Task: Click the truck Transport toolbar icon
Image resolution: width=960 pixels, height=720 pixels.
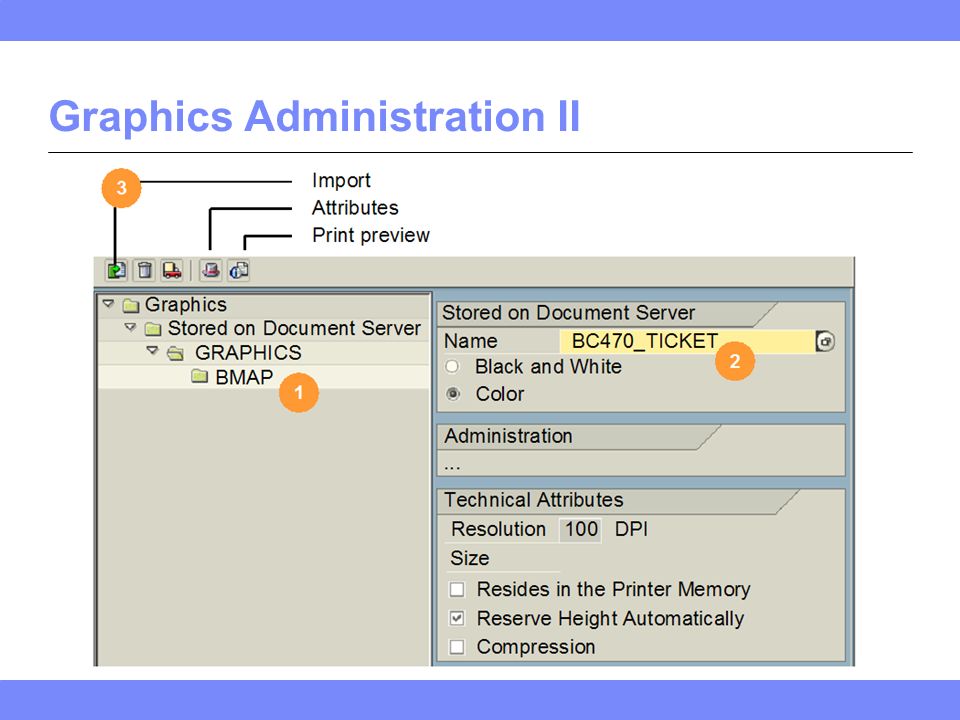Action: [172, 270]
